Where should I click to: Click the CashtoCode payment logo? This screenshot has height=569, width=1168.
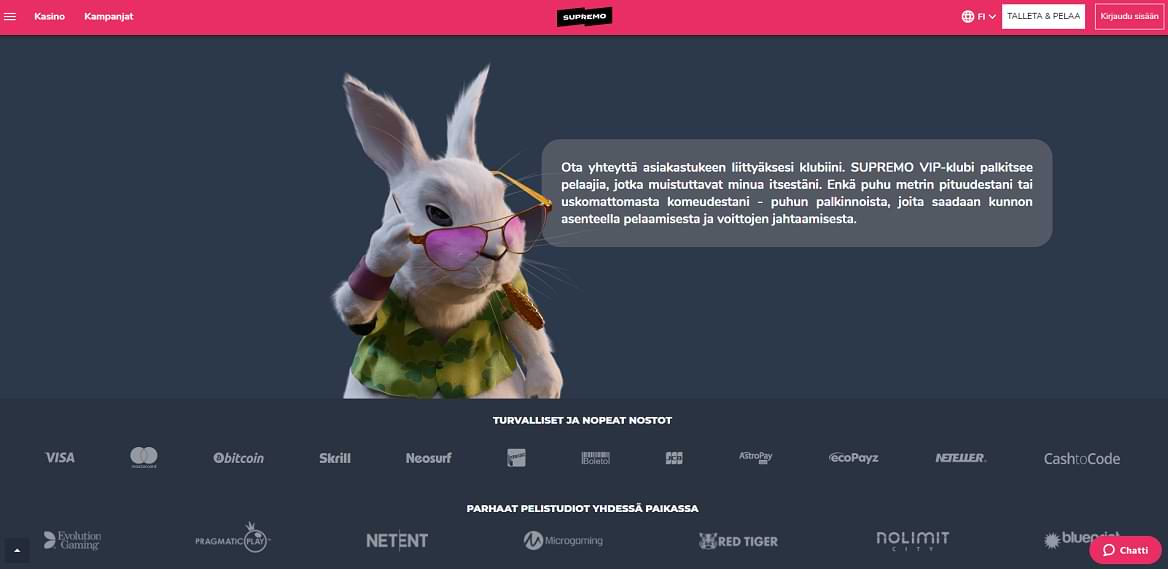tap(1082, 459)
